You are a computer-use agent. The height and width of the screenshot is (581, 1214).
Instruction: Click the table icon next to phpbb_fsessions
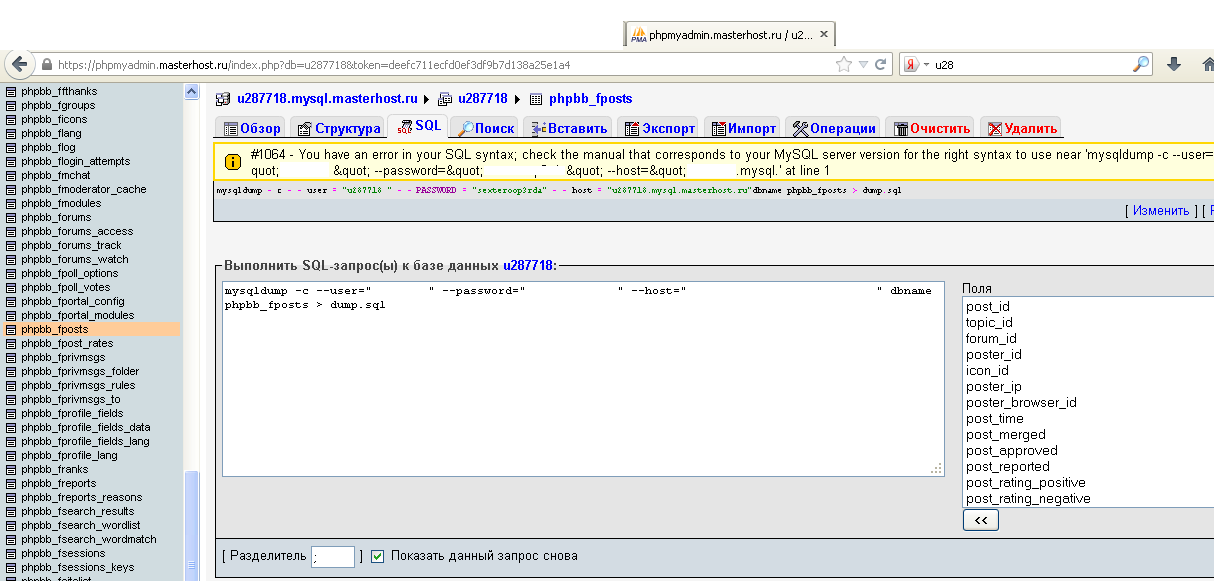pyautogui.click(x=12, y=553)
